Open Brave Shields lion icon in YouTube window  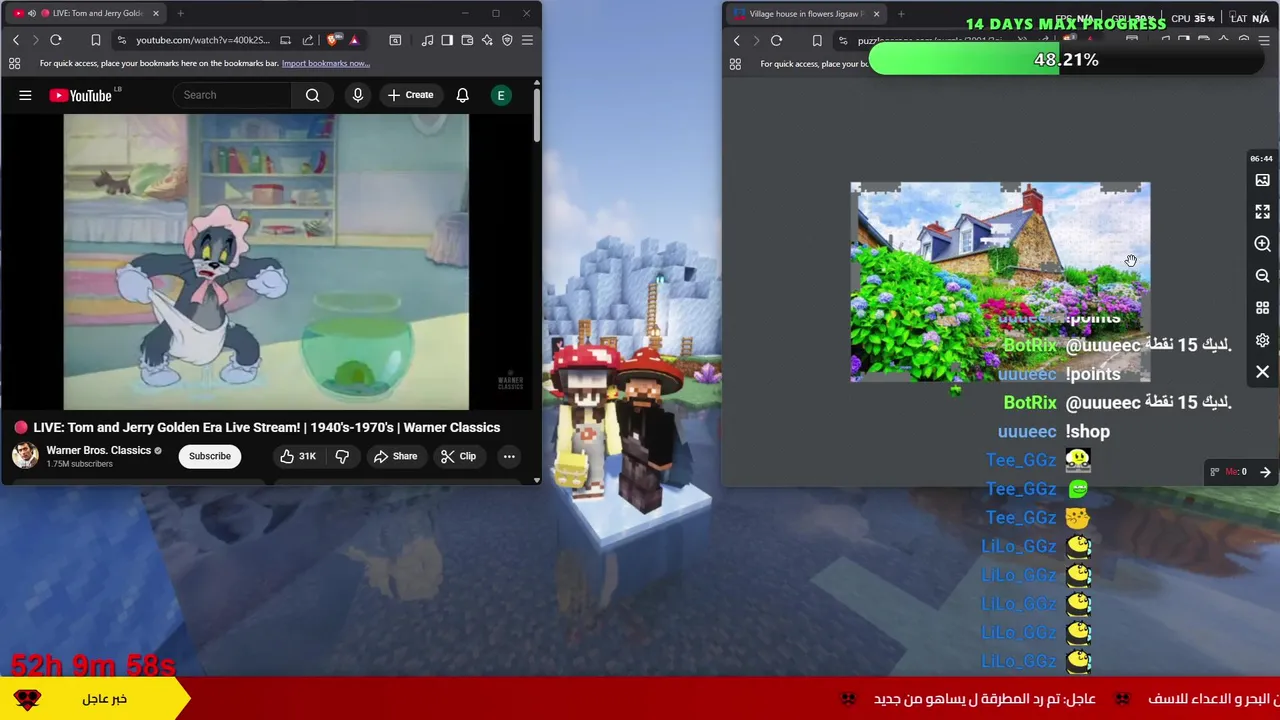[332, 40]
